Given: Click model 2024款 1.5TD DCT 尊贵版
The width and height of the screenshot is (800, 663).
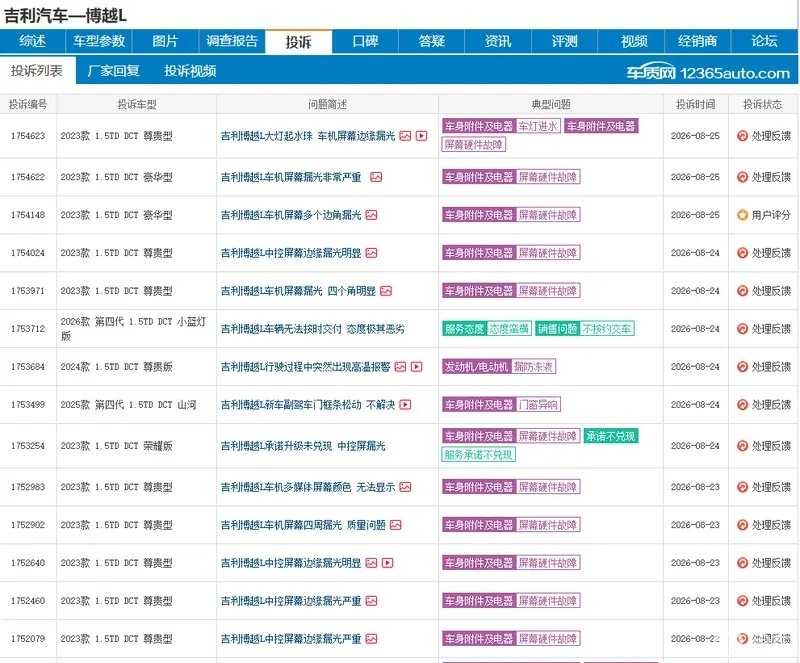Looking at the screenshot, I should coord(116,366).
